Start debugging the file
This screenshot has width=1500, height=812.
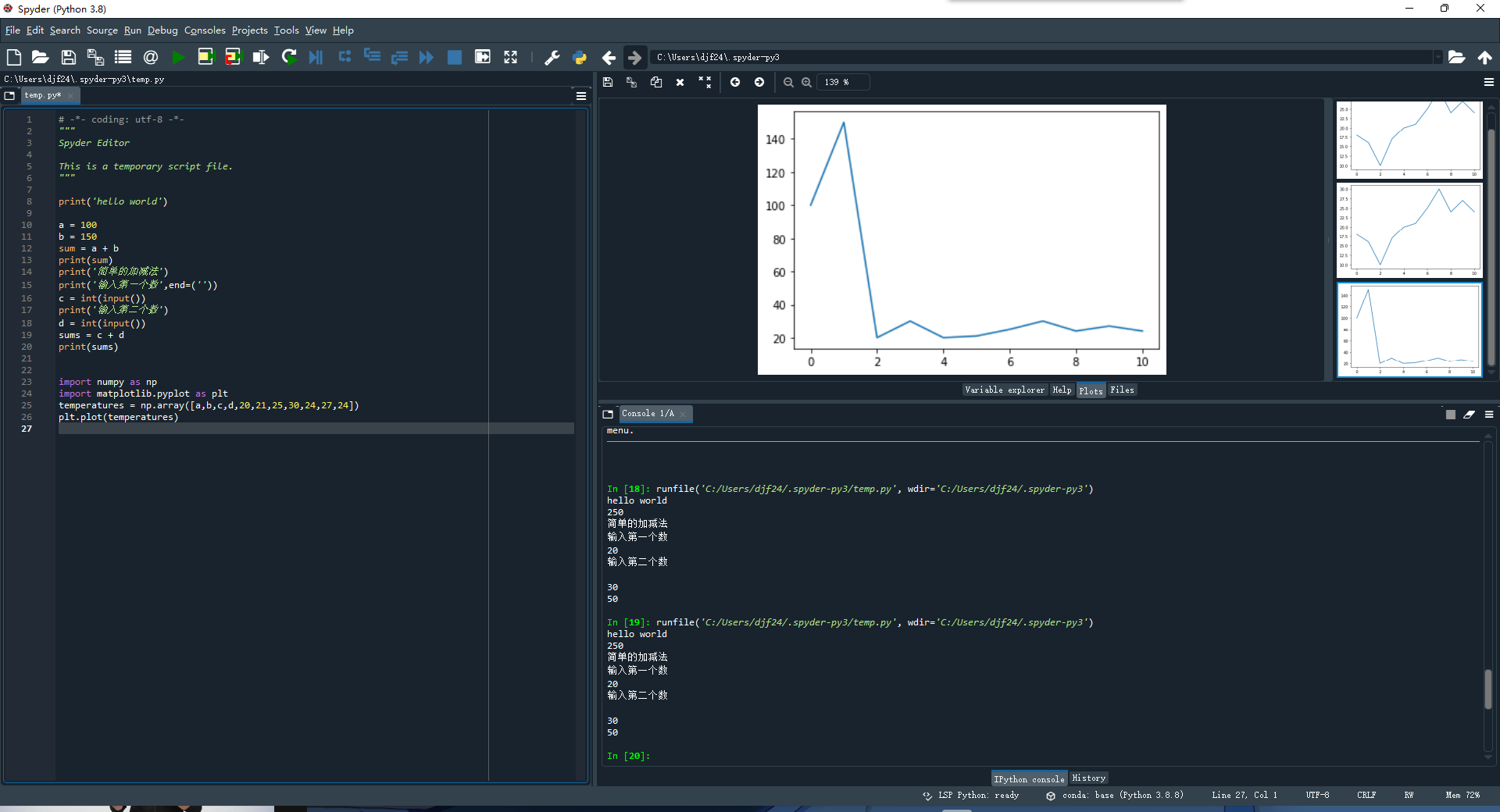click(x=316, y=57)
